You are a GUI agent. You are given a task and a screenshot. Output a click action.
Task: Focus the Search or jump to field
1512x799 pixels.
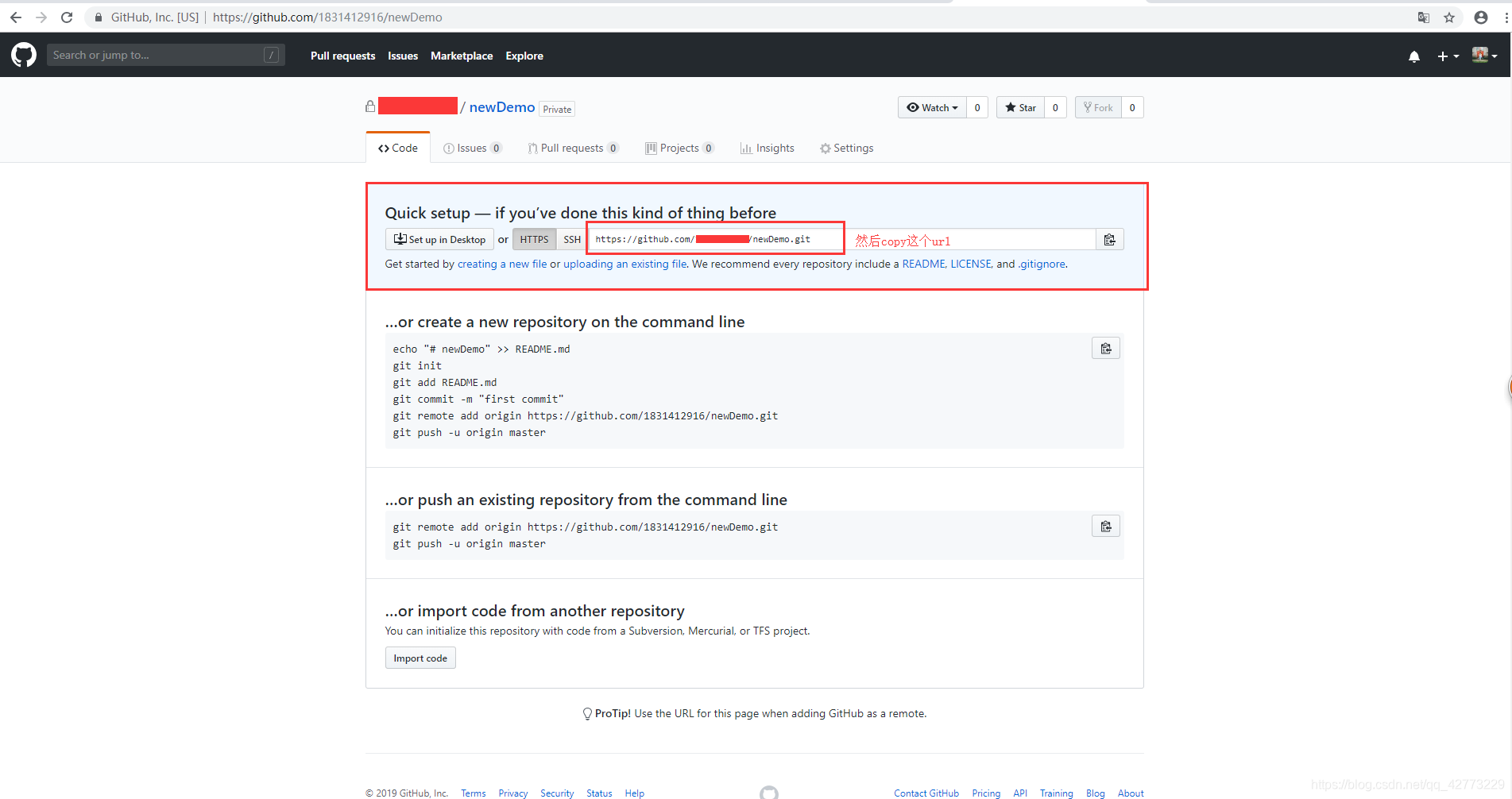pyautogui.click(x=166, y=55)
